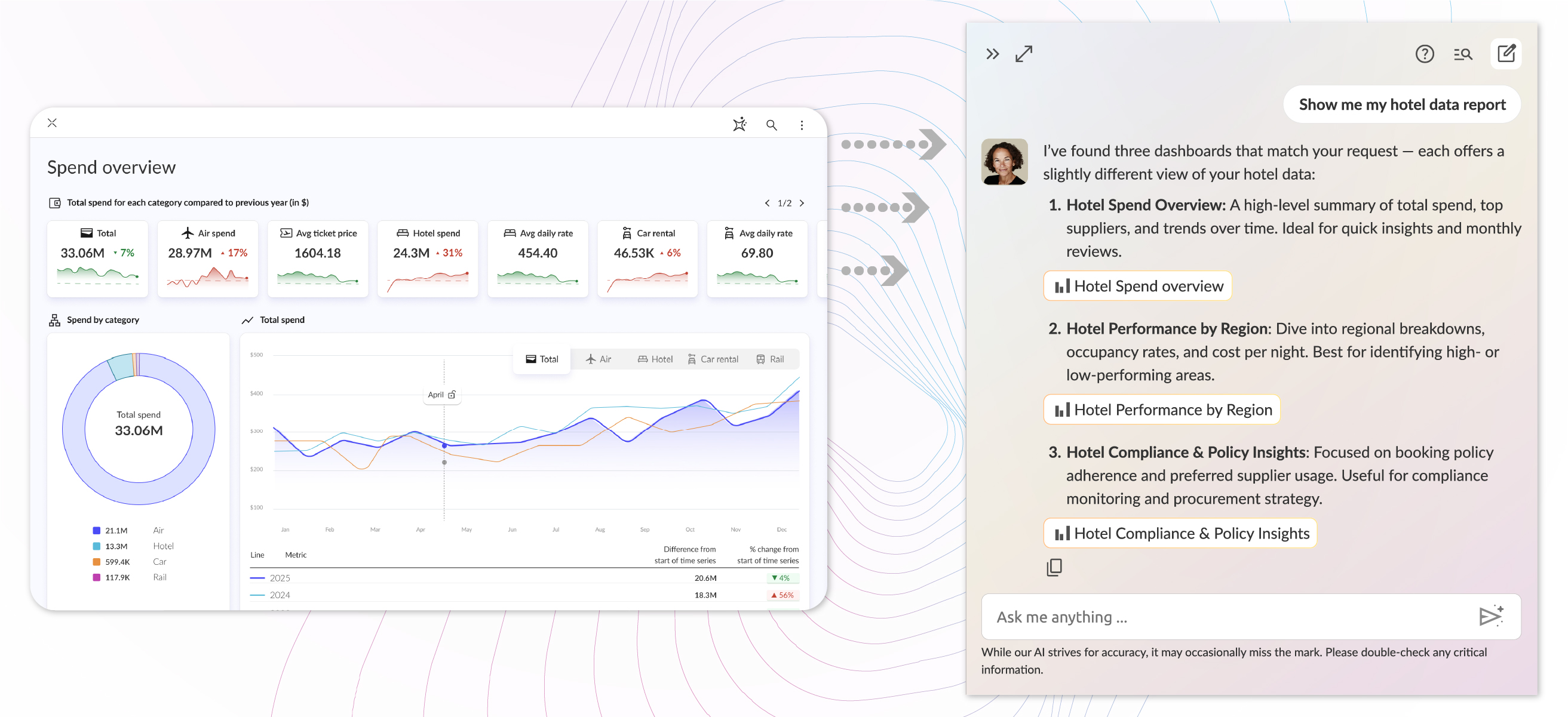Click the AI sparkle star icon
The width and height of the screenshot is (1568, 717).
(x=739, y=125)
